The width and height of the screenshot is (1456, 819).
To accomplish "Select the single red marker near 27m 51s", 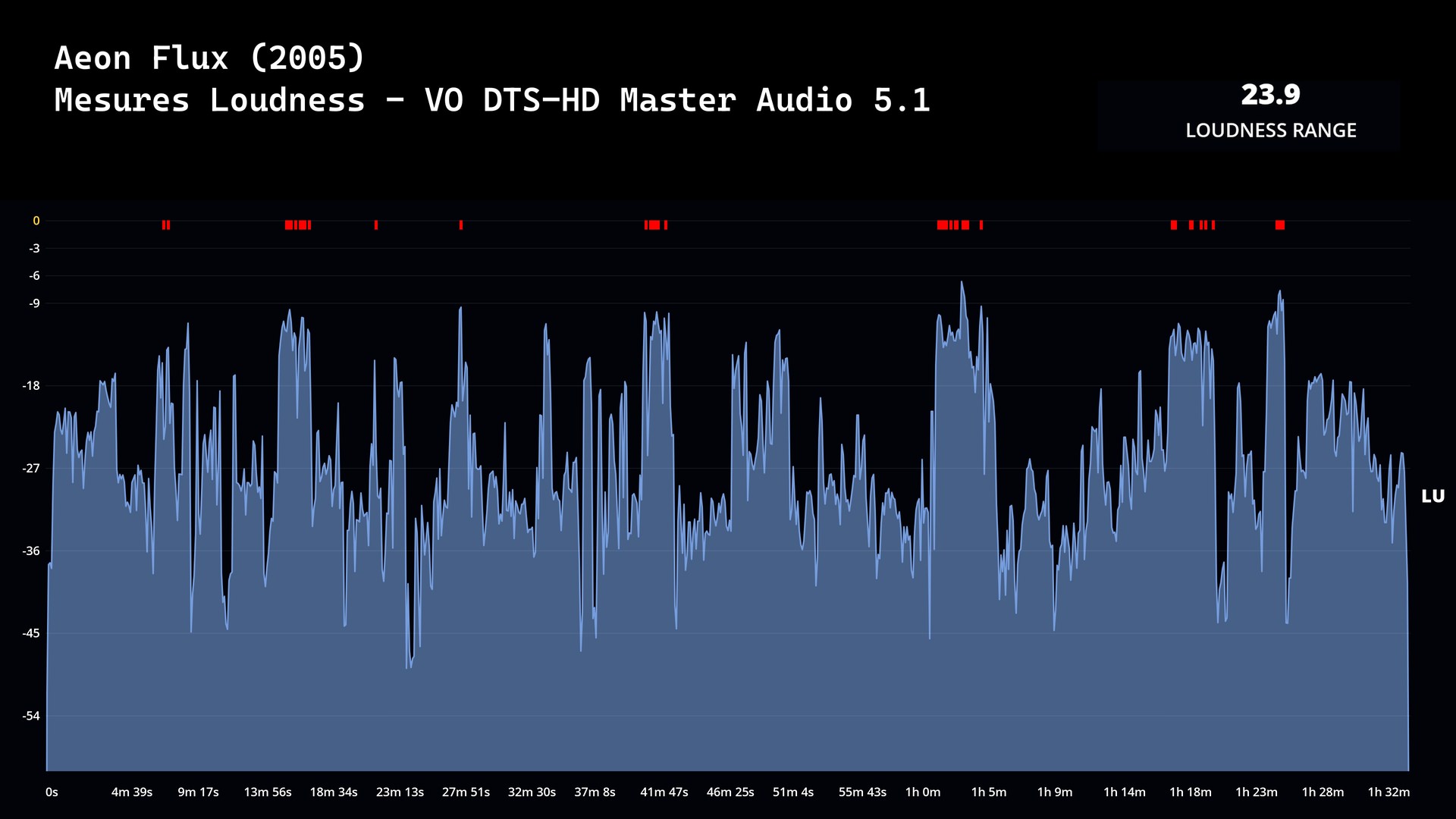I will point(461,225).
